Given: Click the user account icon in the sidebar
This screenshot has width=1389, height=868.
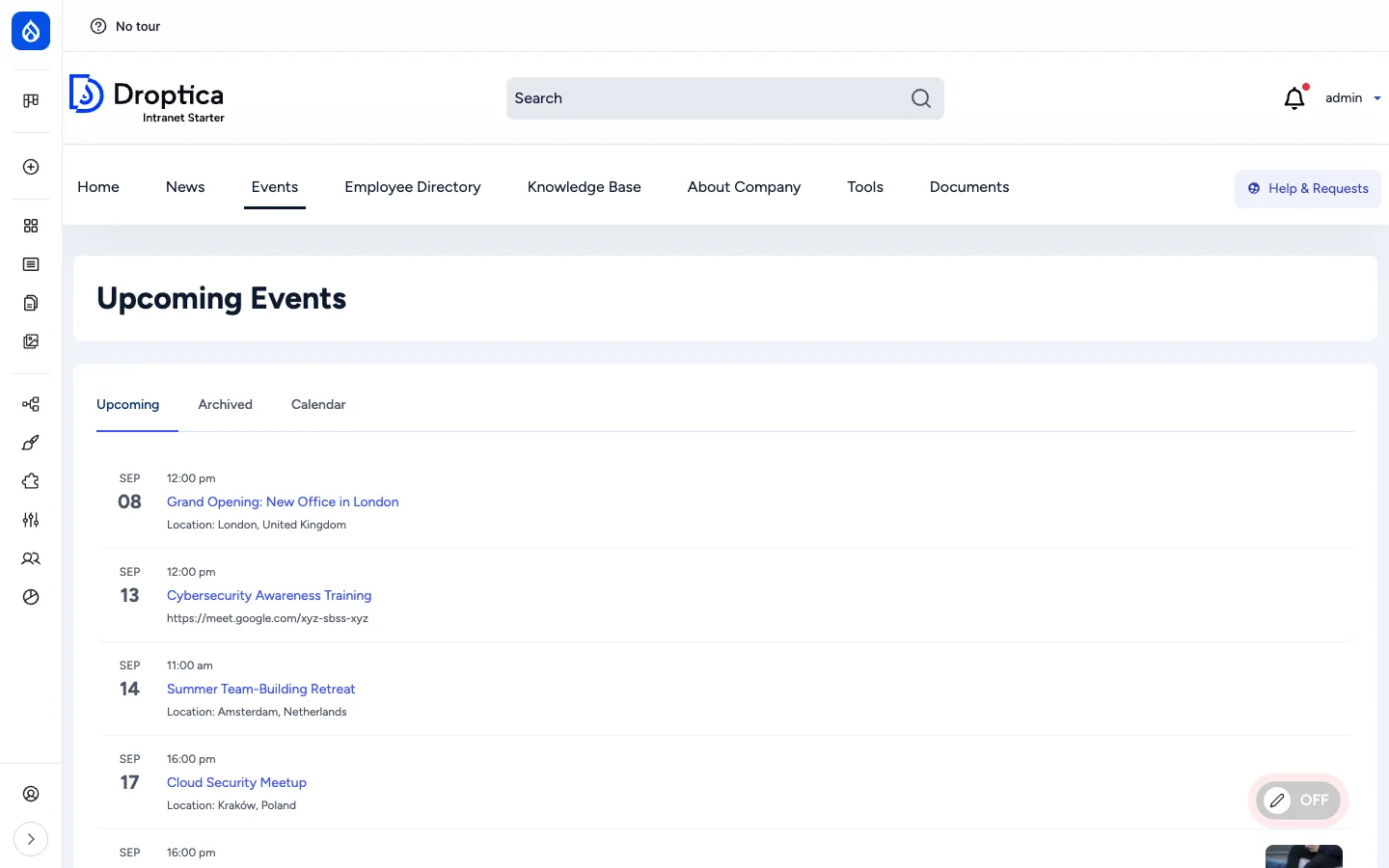Looking at the screenshot, I should 31,794.
